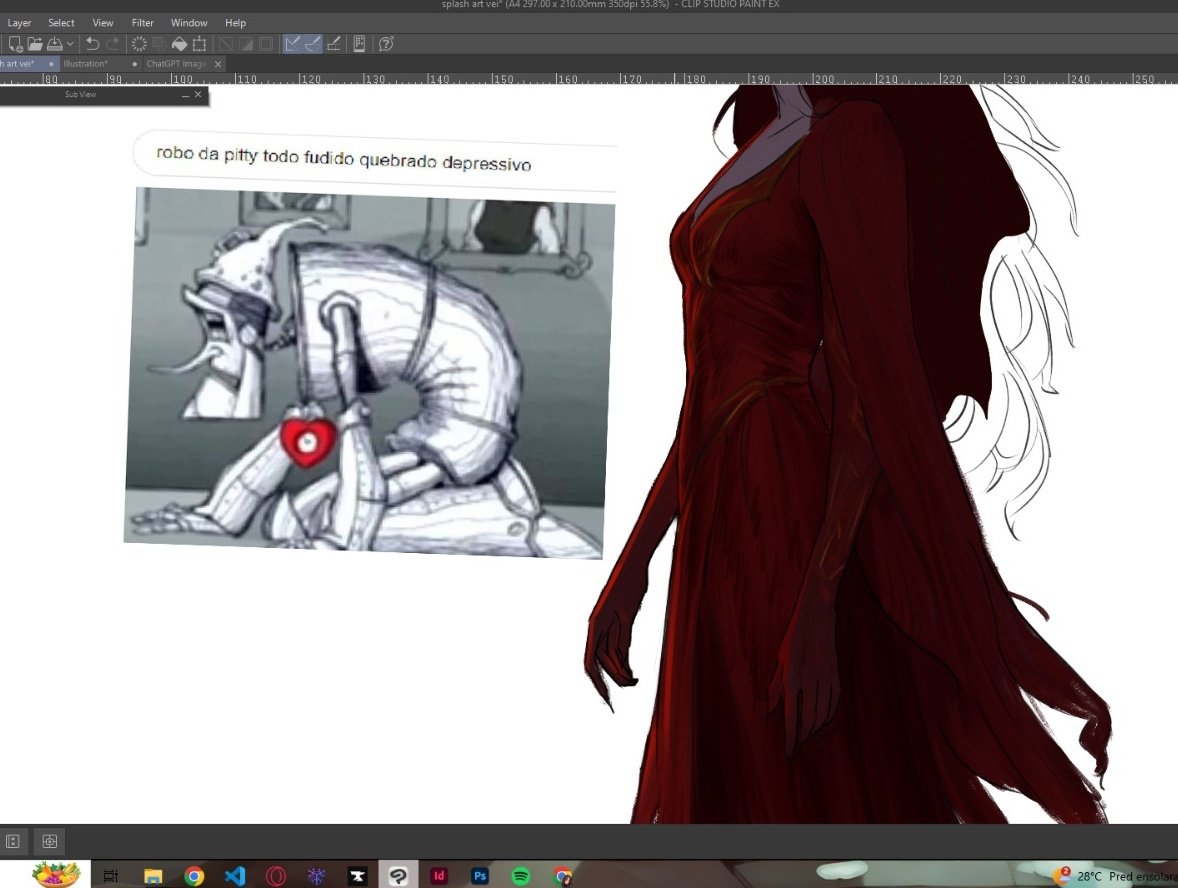Open Opera browser from the taskbar
Viewport: 1178px width, 888px height.
click(276, 876)
